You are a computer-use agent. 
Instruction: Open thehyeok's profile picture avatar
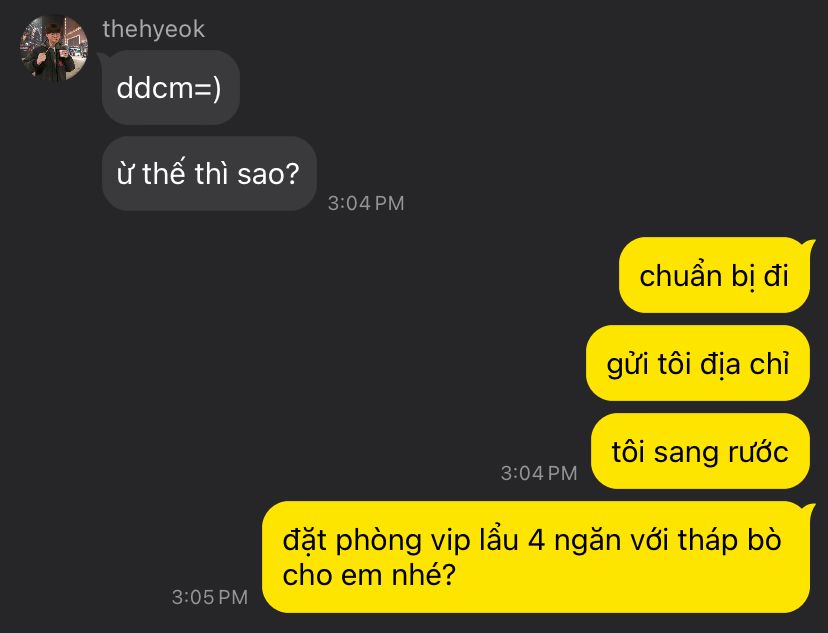54,49
